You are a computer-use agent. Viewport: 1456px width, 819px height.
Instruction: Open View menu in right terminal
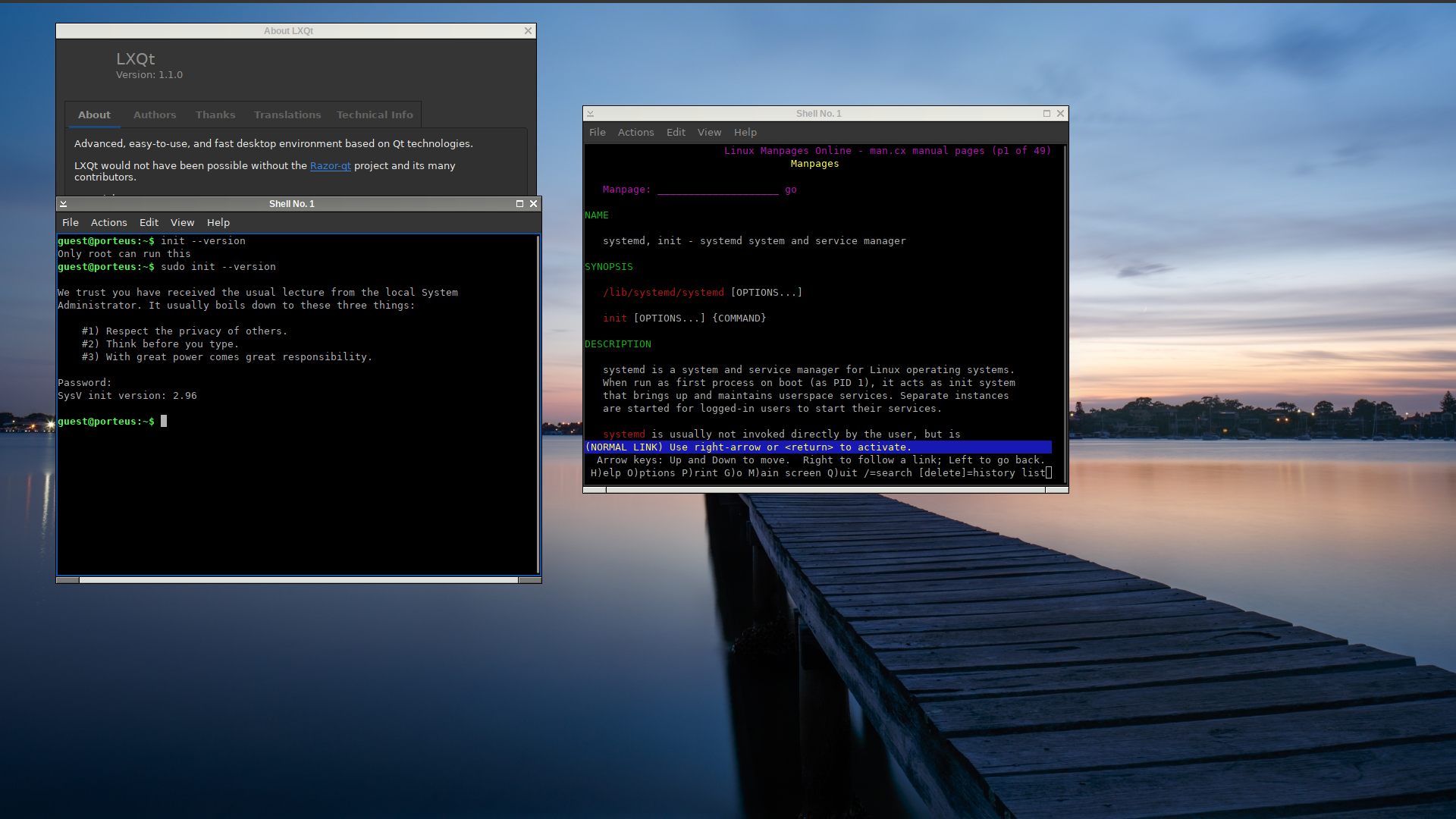709,132
